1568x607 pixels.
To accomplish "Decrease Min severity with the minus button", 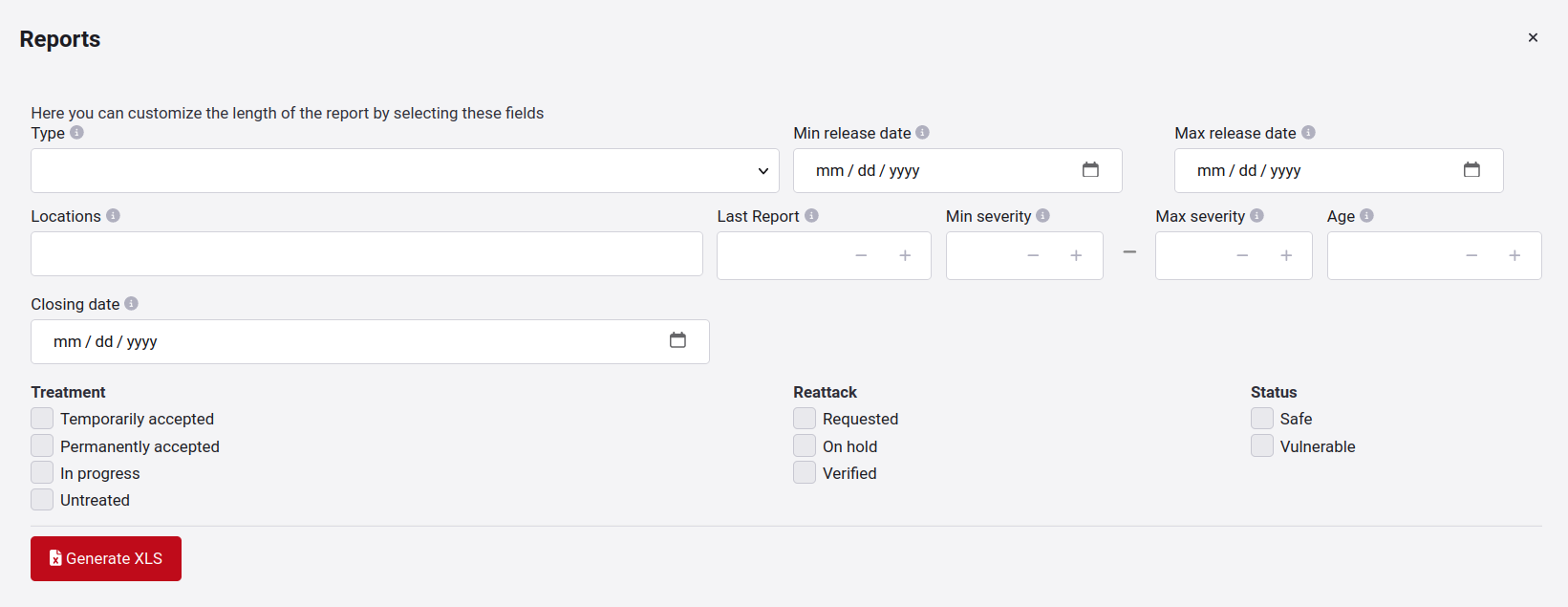I will [x=1033, y=255].
